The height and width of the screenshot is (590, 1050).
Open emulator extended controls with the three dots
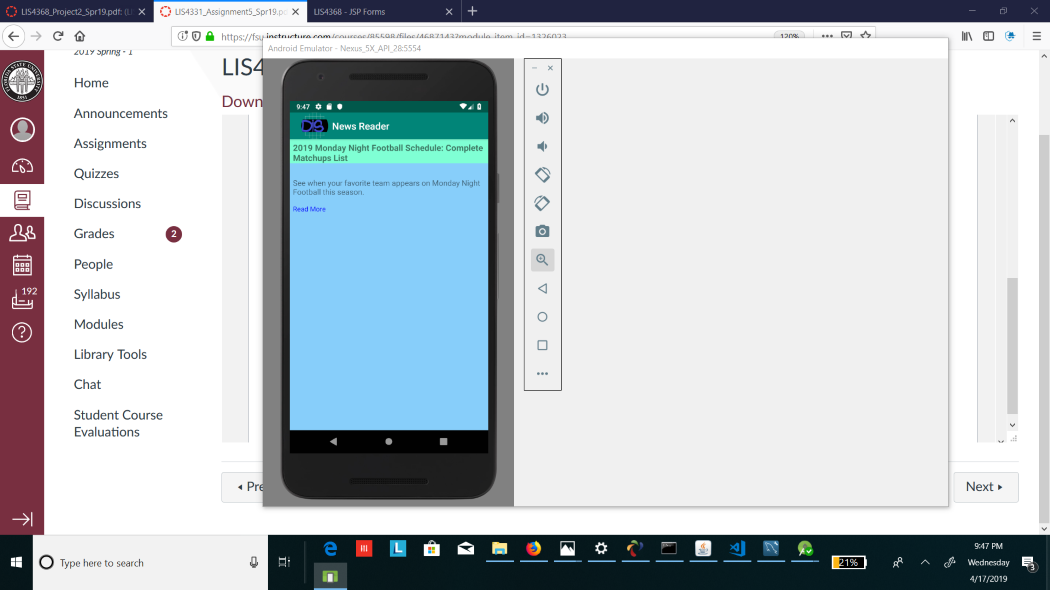click(x=542, y=374)
